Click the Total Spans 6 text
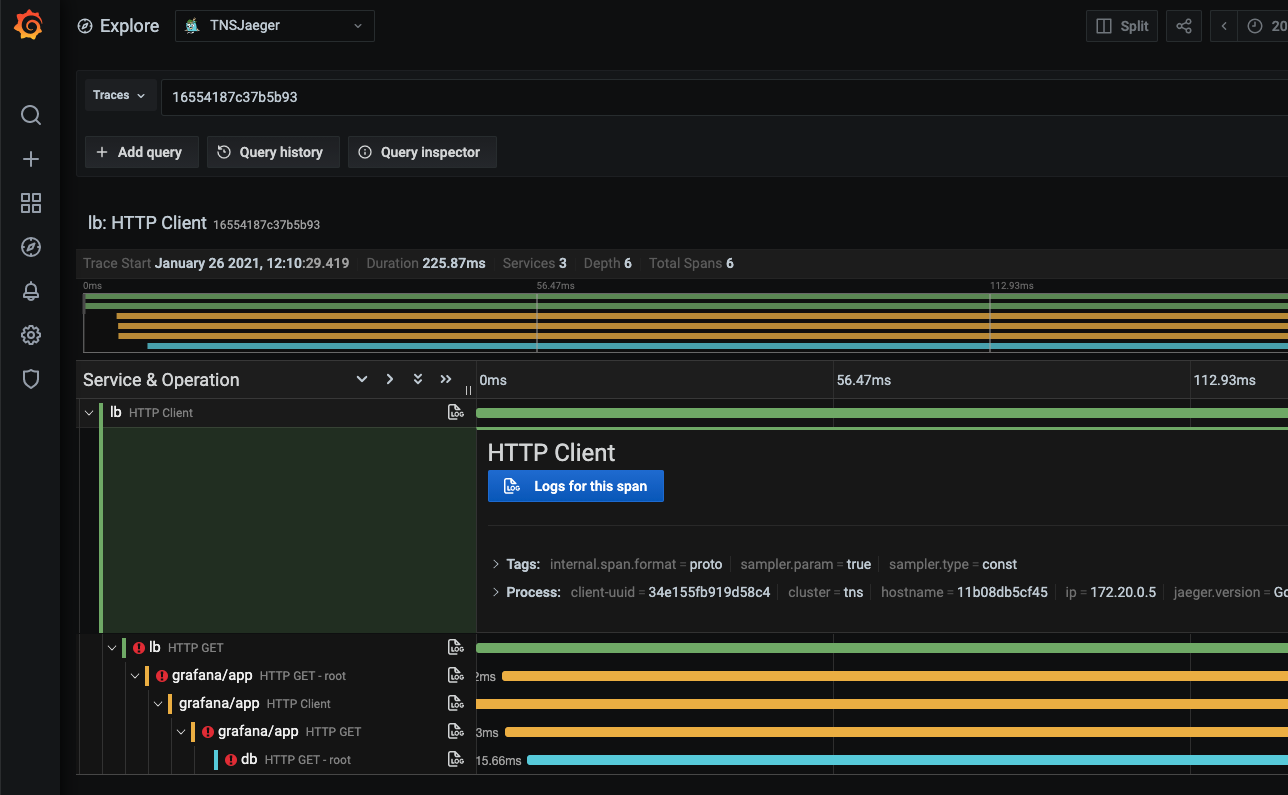 tap(691, 263)
